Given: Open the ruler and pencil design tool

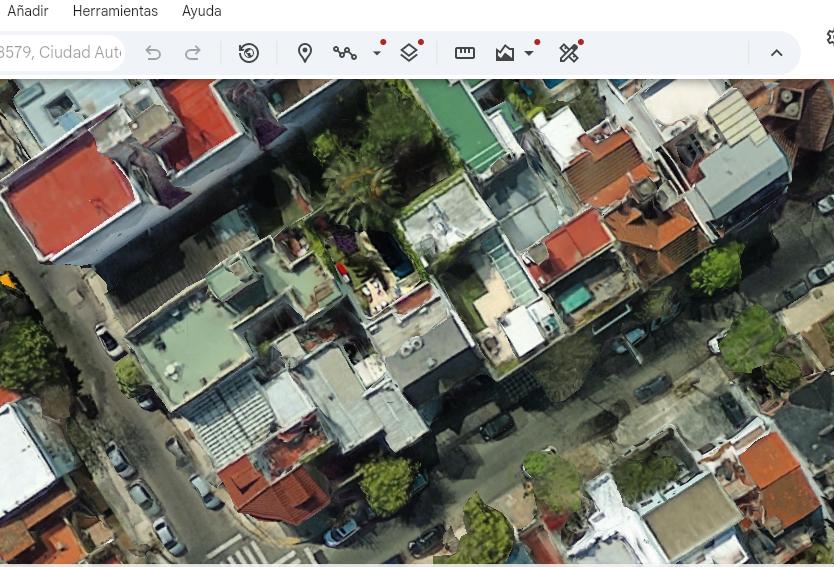Looking at the screenshot, I should (x=569, y=53).
